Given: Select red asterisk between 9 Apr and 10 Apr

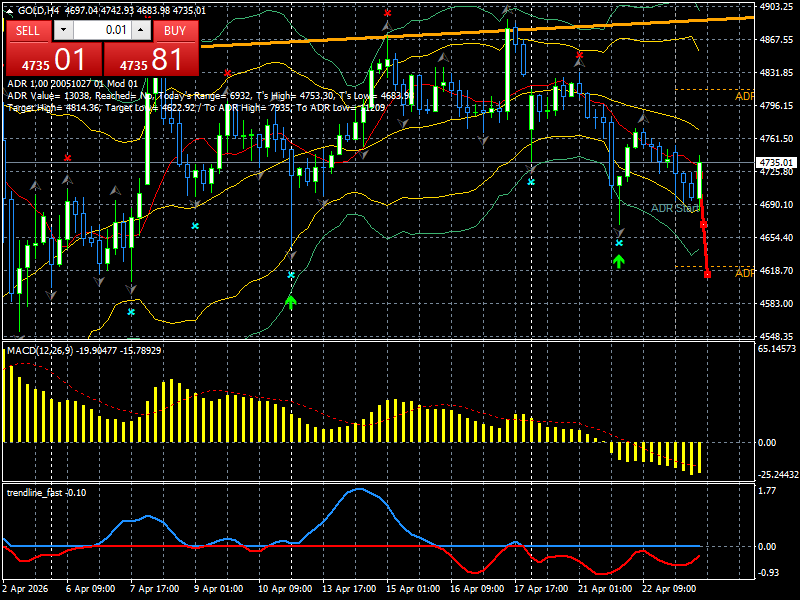Looking at the screenshot, I should point(228,74).
